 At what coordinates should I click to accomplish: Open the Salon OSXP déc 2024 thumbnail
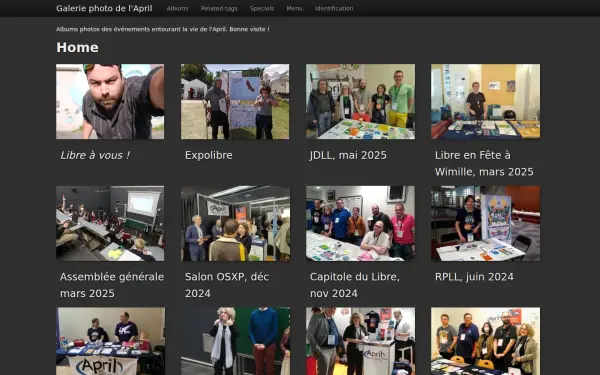pos(235,223)
